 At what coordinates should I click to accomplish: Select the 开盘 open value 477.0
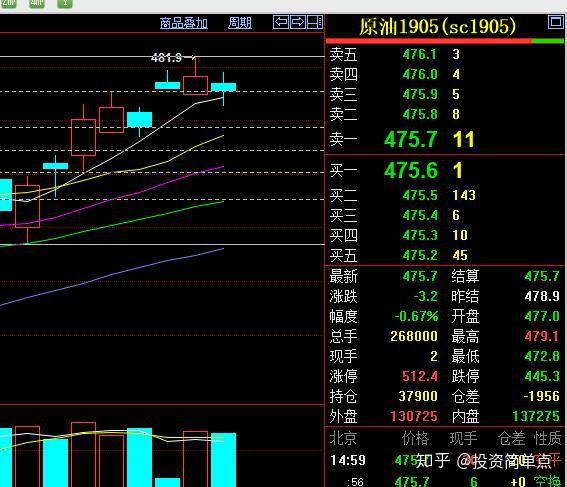pos(542,317)
